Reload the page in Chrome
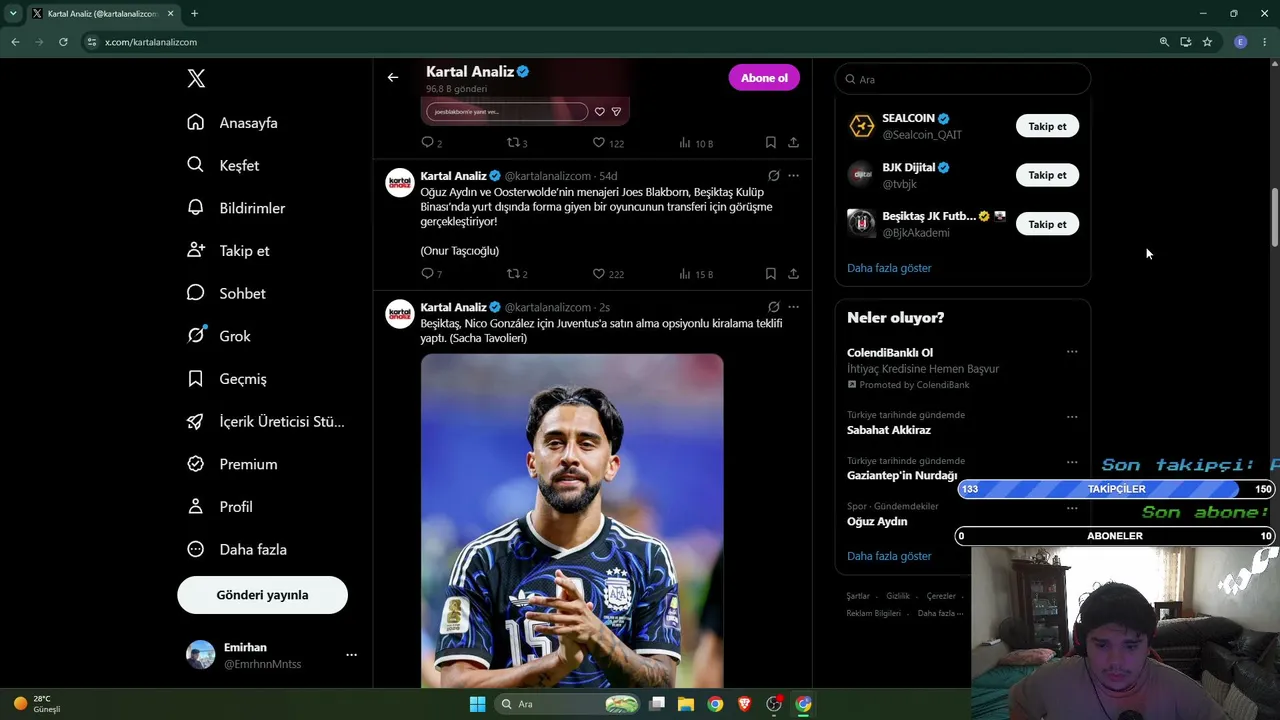 (63, 42)
